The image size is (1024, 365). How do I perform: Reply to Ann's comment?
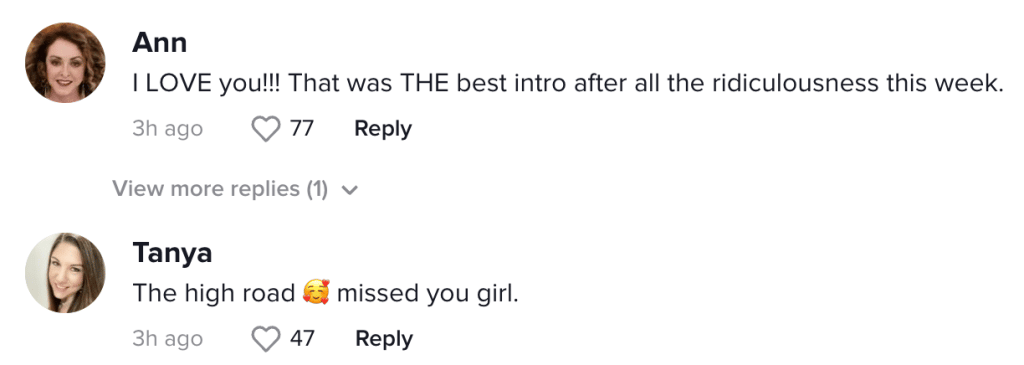383,129
